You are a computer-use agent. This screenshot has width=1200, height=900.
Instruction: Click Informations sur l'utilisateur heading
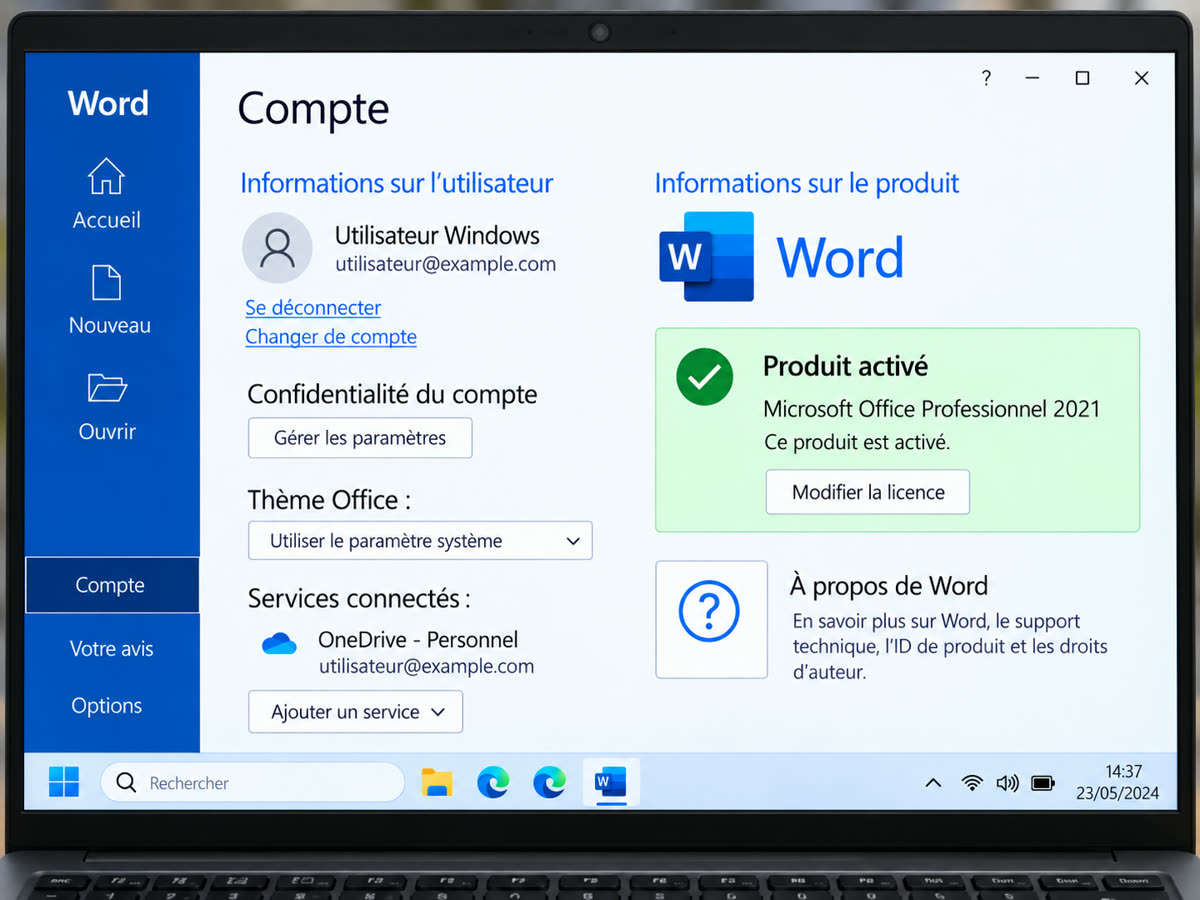[x=397, y=183]
